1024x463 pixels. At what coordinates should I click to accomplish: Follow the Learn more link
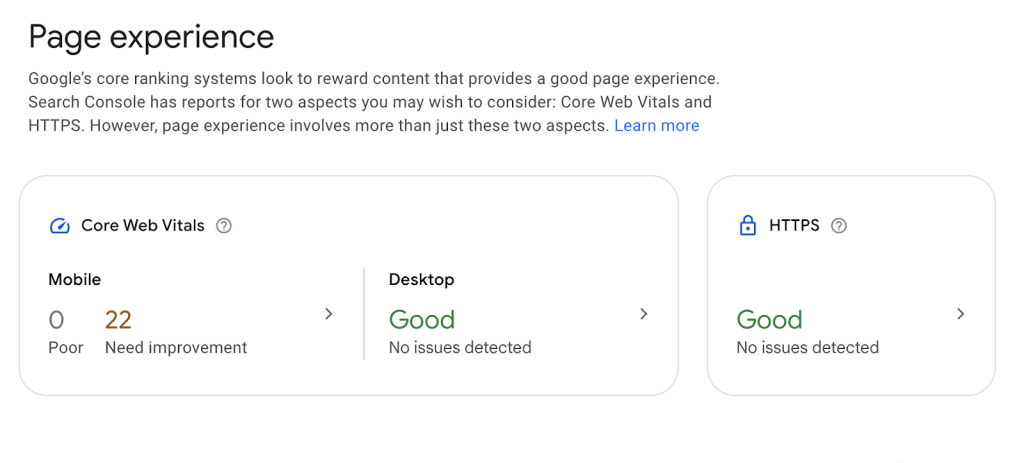[x=656, y=126]
